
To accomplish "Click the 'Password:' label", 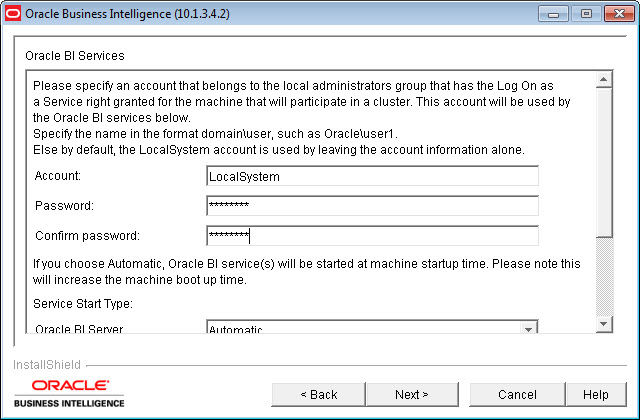I will point(64,206).
